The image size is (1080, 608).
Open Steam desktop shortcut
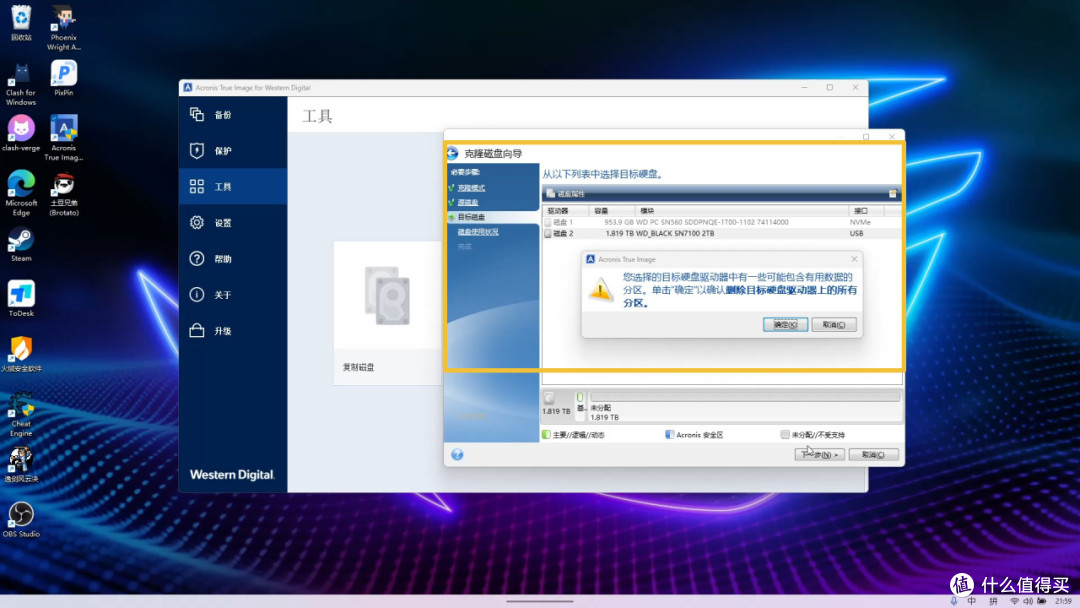[21, 244]
